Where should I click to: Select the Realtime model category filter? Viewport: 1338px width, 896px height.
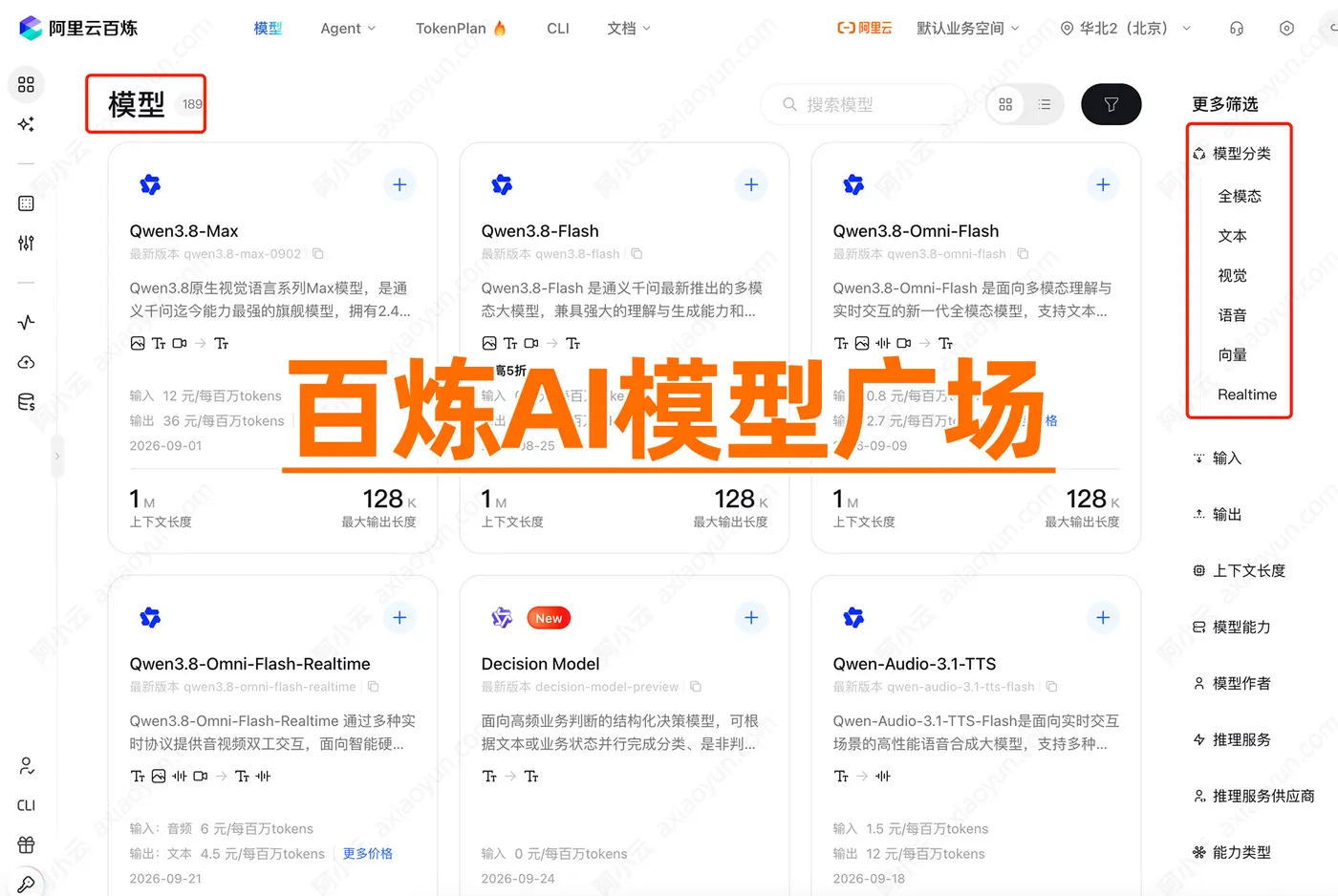click(1247, 395)
